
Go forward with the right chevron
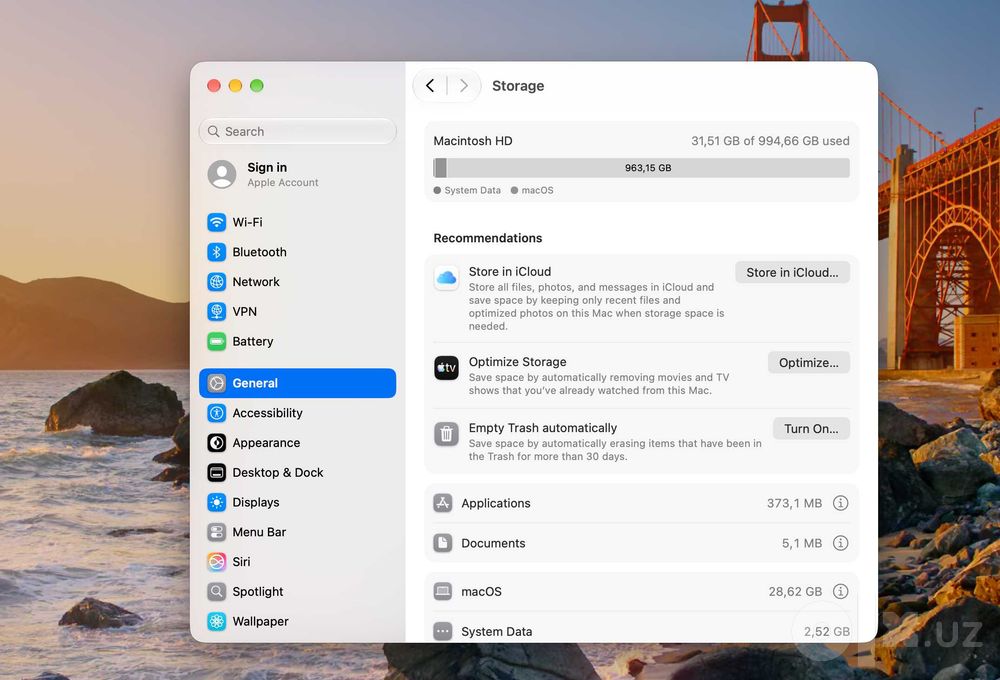coord(464,85)
